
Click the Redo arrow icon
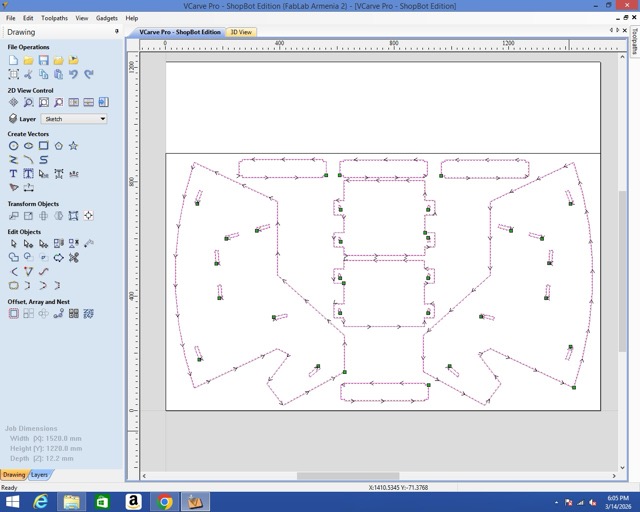[x=89, y=74]
